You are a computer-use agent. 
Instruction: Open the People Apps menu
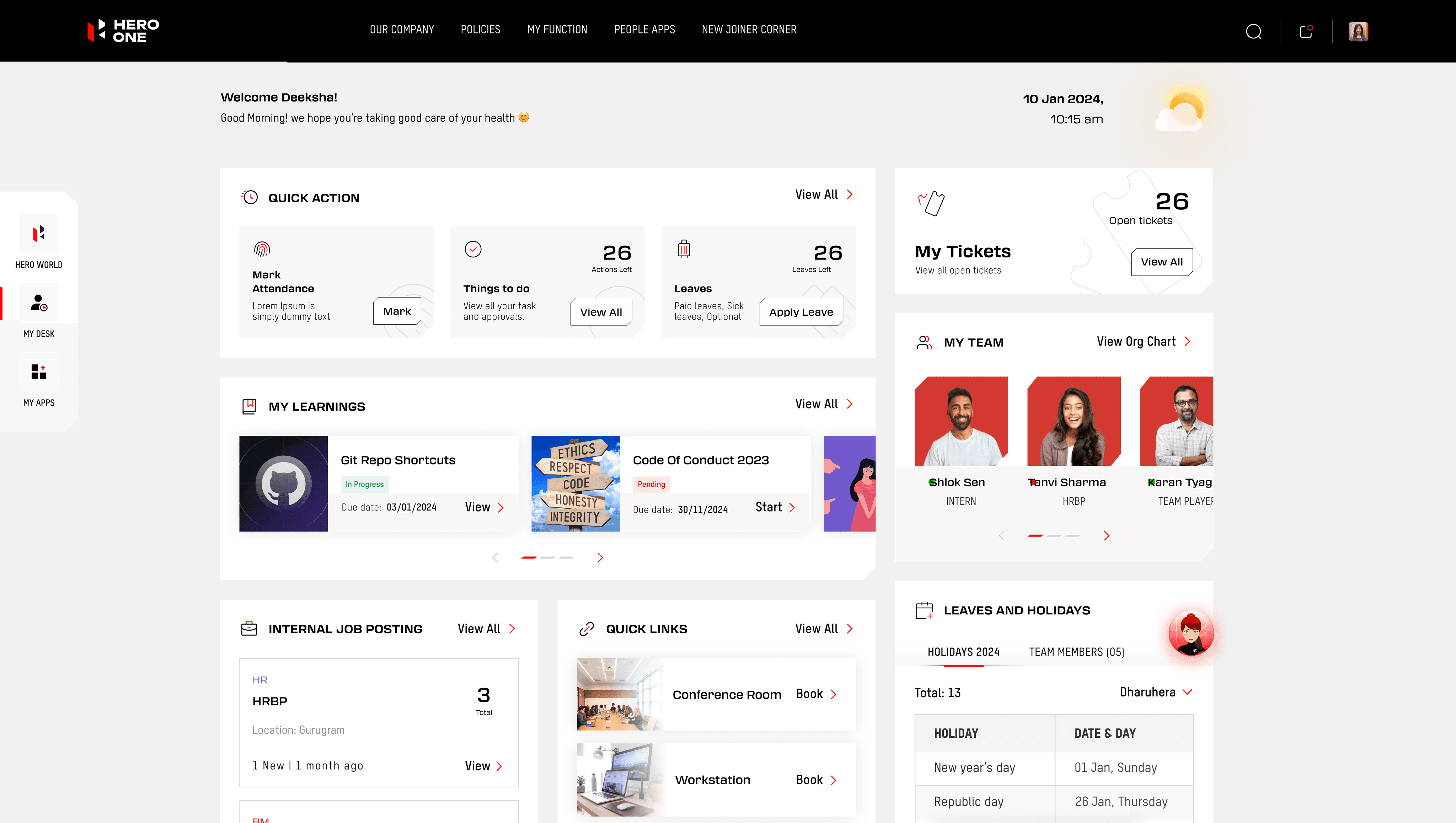point(644,30)
